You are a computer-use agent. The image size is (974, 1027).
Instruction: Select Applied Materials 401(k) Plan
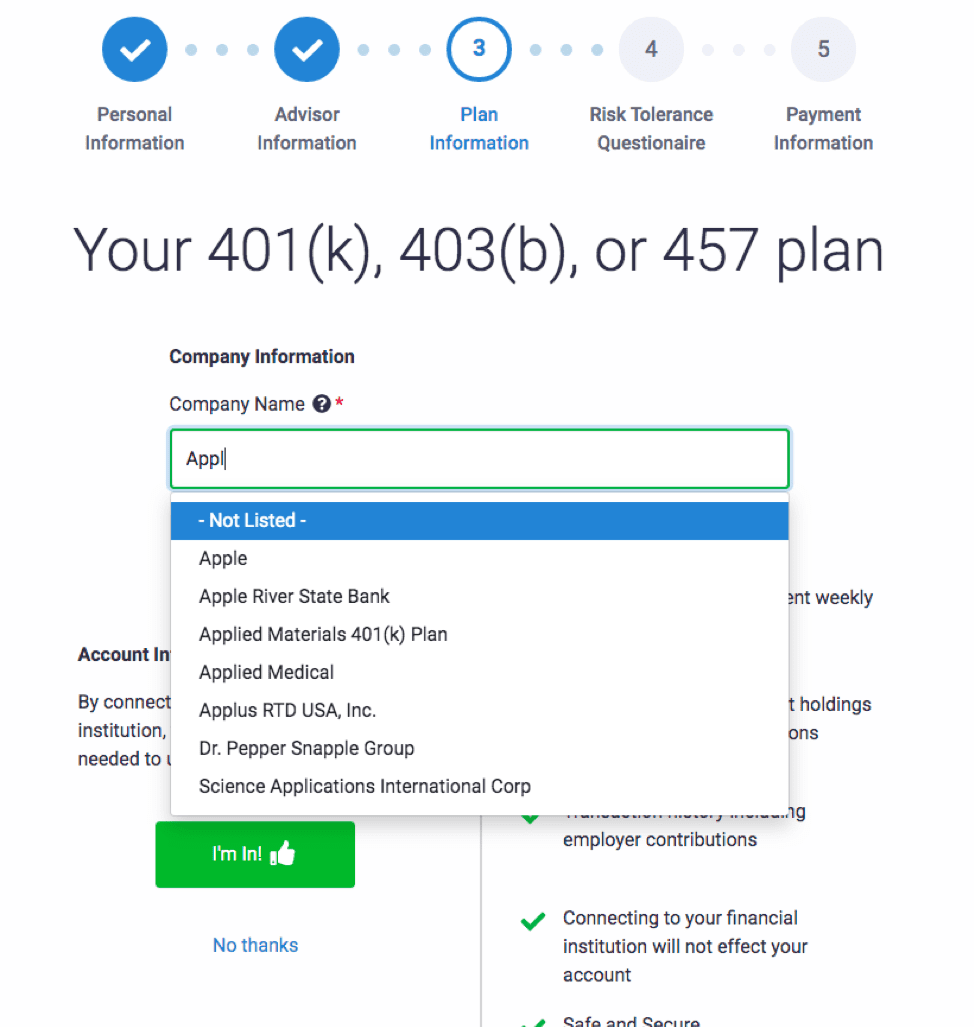[x=323, y=634]
